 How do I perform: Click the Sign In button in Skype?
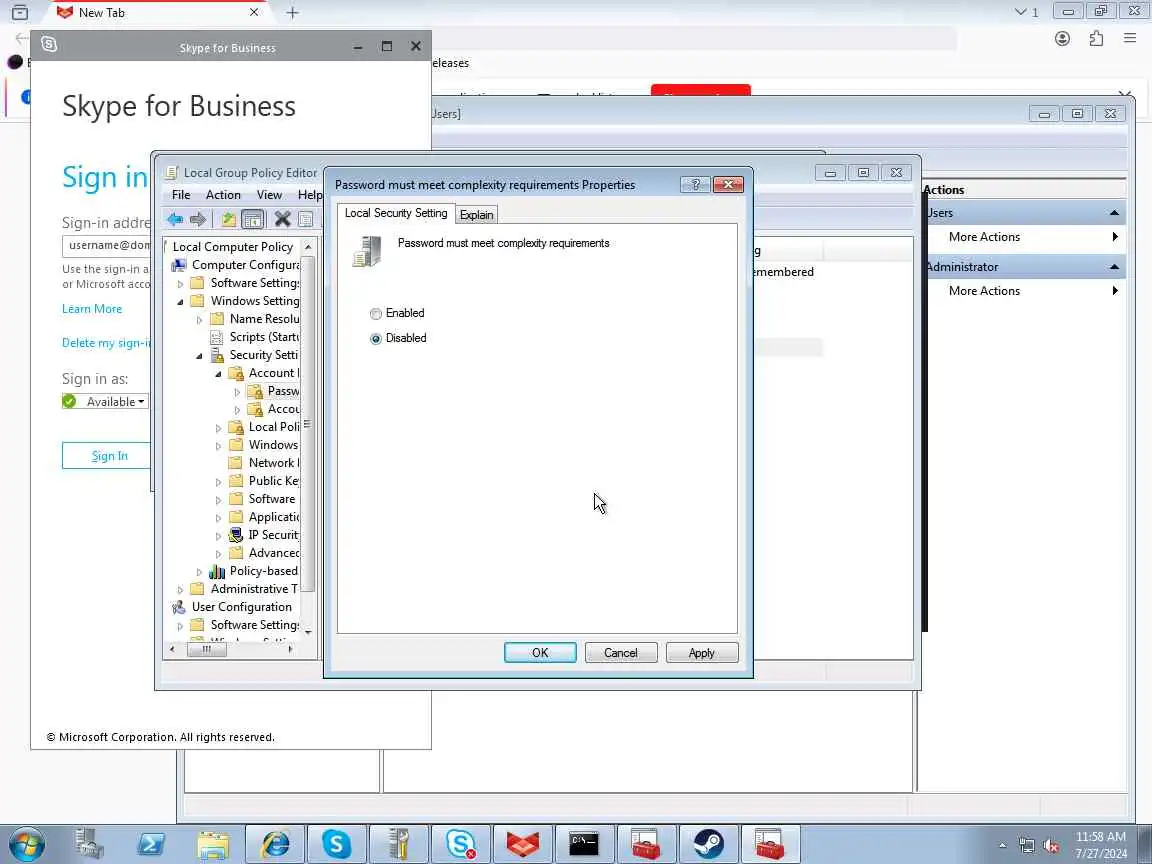click(x=109, y=456)
